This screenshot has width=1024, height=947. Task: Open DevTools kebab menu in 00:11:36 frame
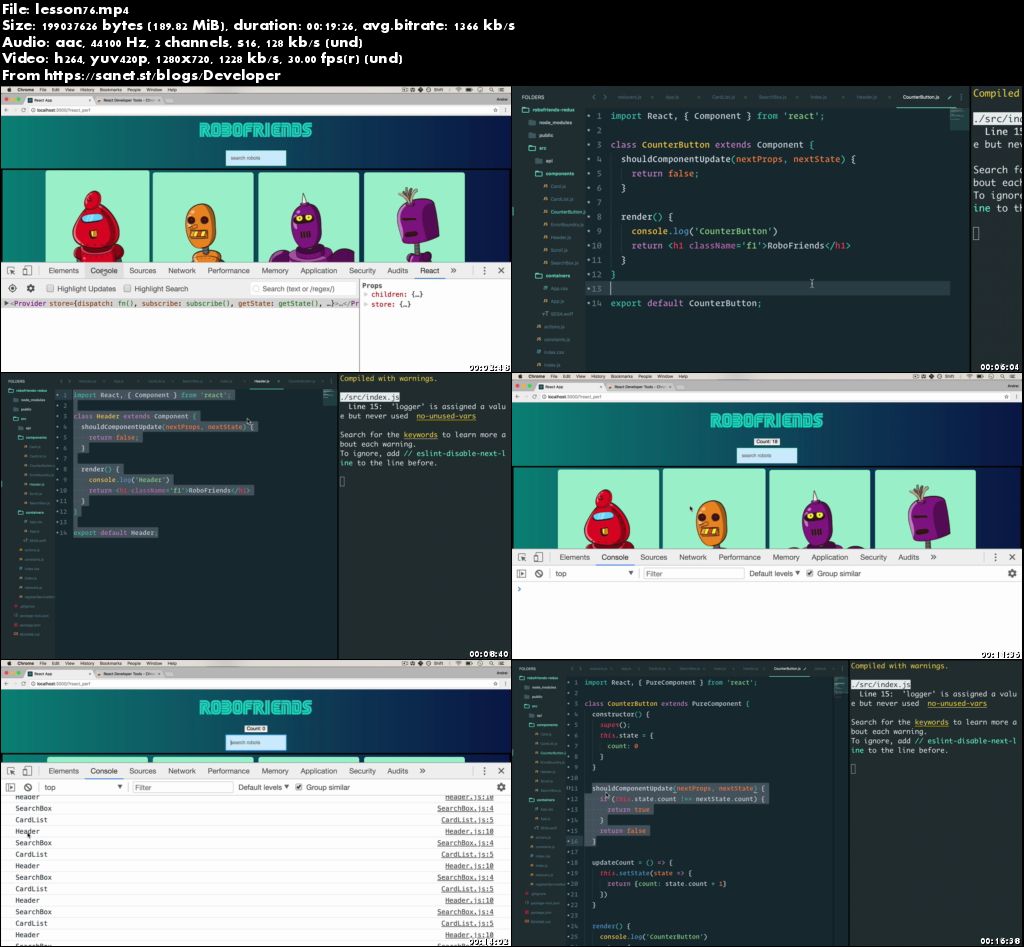(995, 557)
